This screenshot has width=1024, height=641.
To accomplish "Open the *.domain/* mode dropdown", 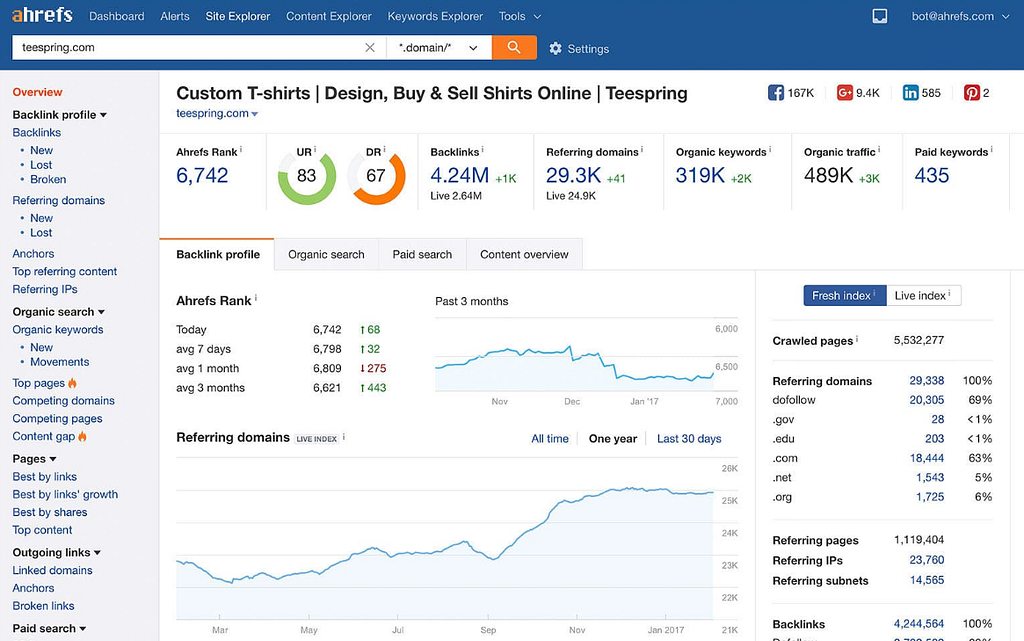I will tap(438, 47).
